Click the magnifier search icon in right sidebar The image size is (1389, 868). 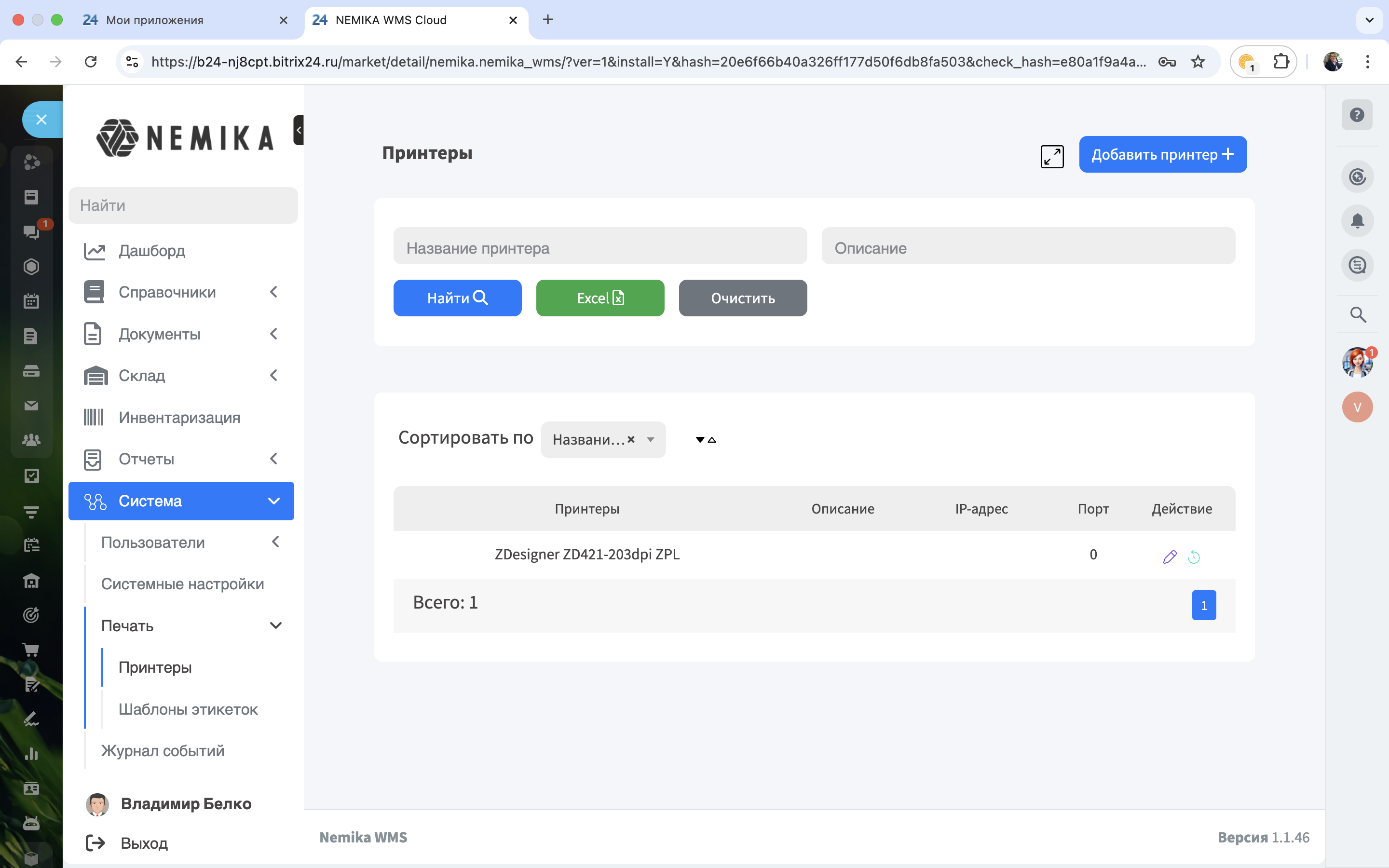pos(1358,314)
